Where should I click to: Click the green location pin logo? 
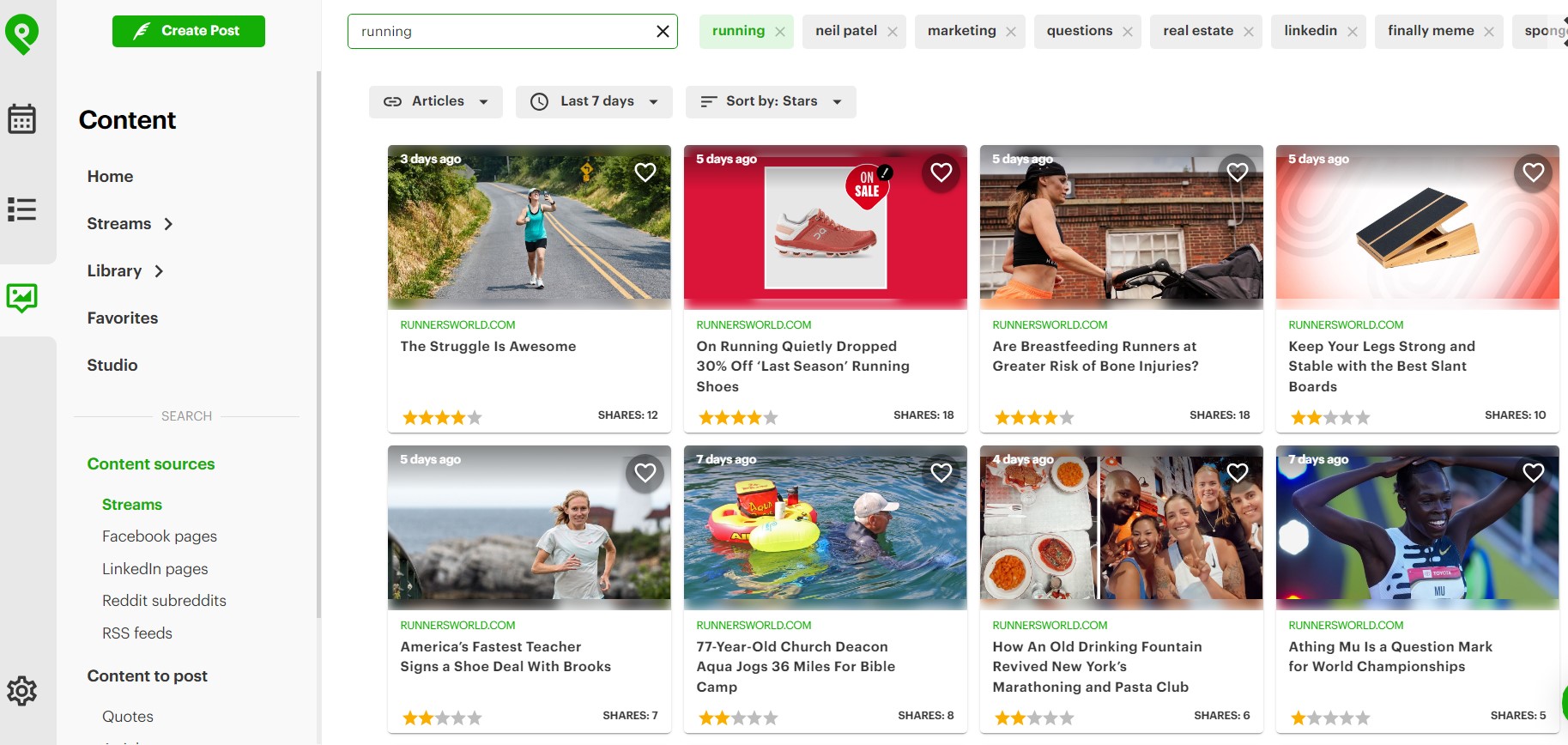coord(21,34)
